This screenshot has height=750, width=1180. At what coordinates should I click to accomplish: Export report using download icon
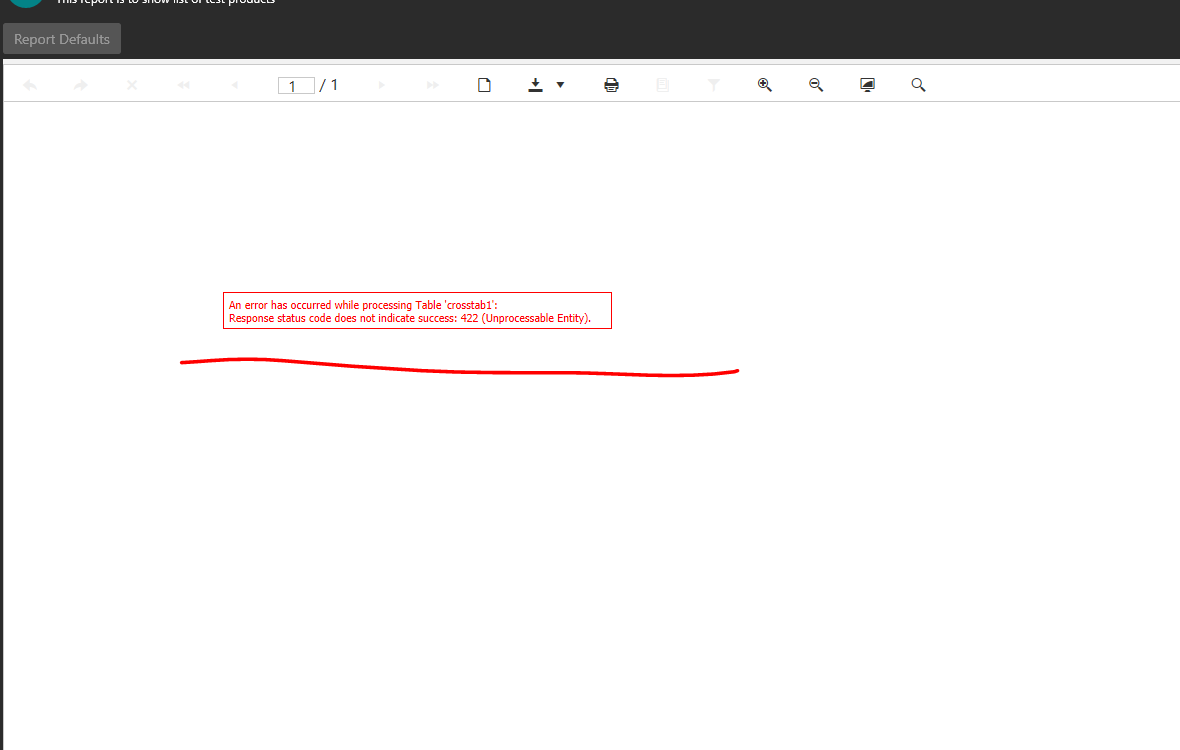[535, 85]
